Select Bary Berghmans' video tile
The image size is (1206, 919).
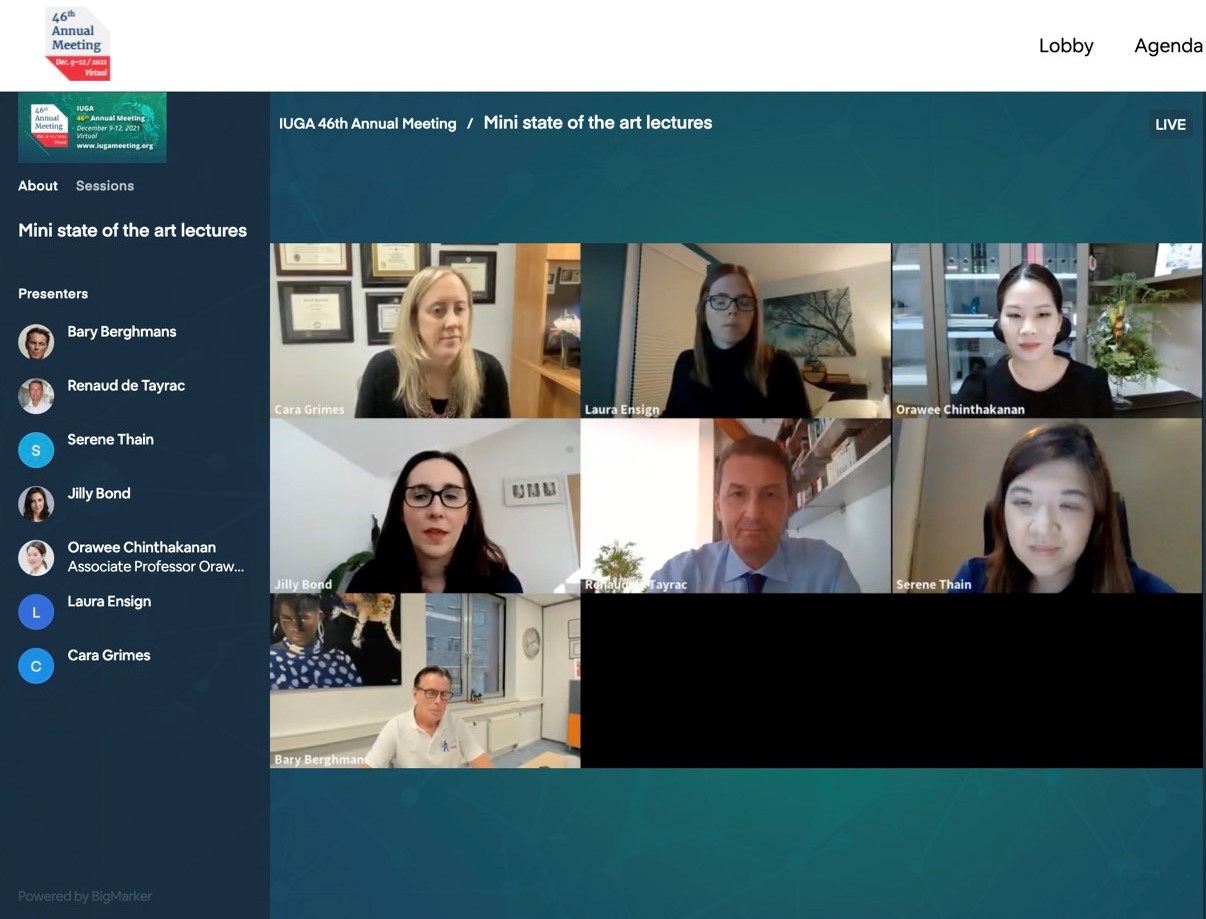[x=425, y=681]
